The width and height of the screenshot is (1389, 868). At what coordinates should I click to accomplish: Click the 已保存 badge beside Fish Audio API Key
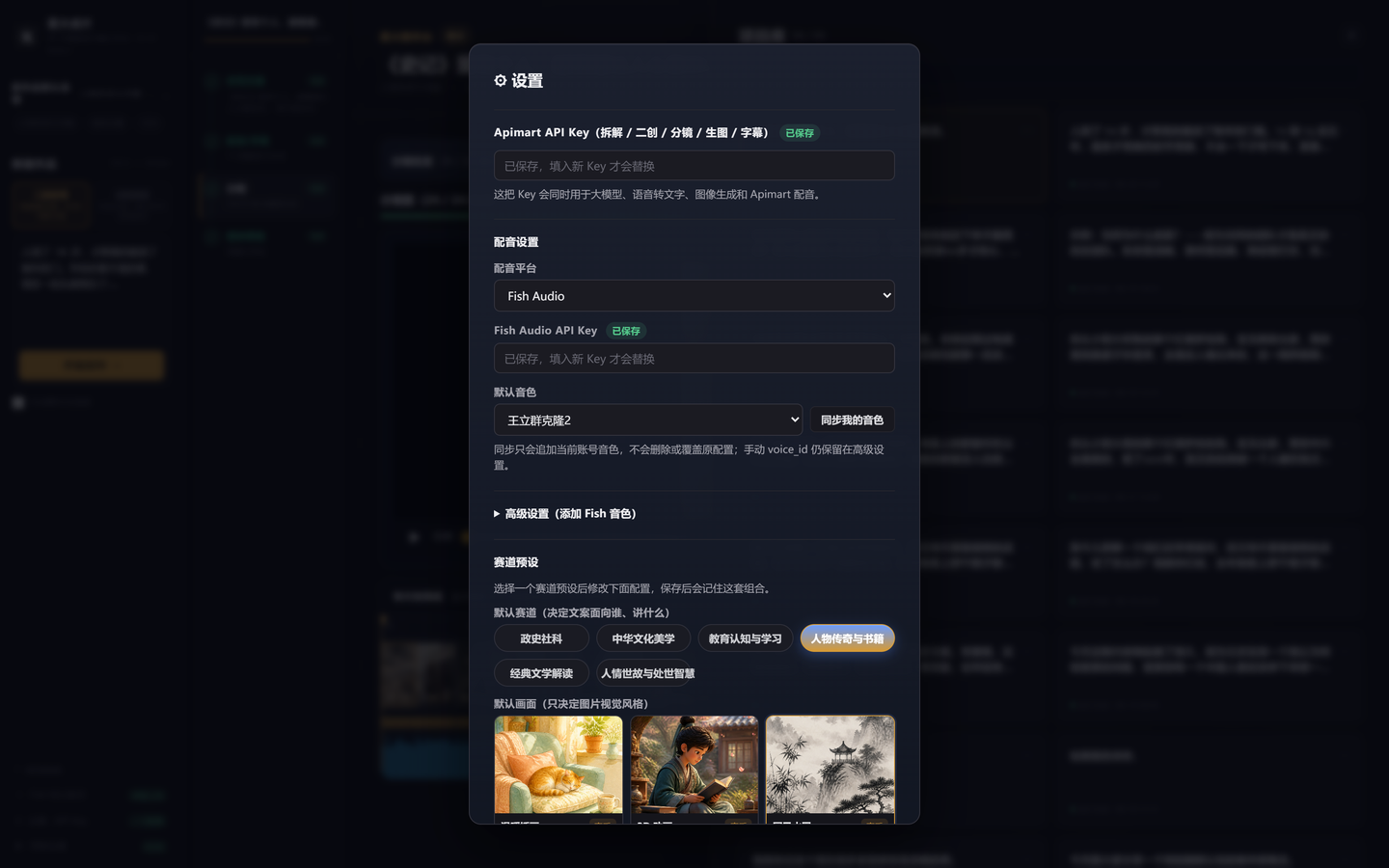point(626,331)
